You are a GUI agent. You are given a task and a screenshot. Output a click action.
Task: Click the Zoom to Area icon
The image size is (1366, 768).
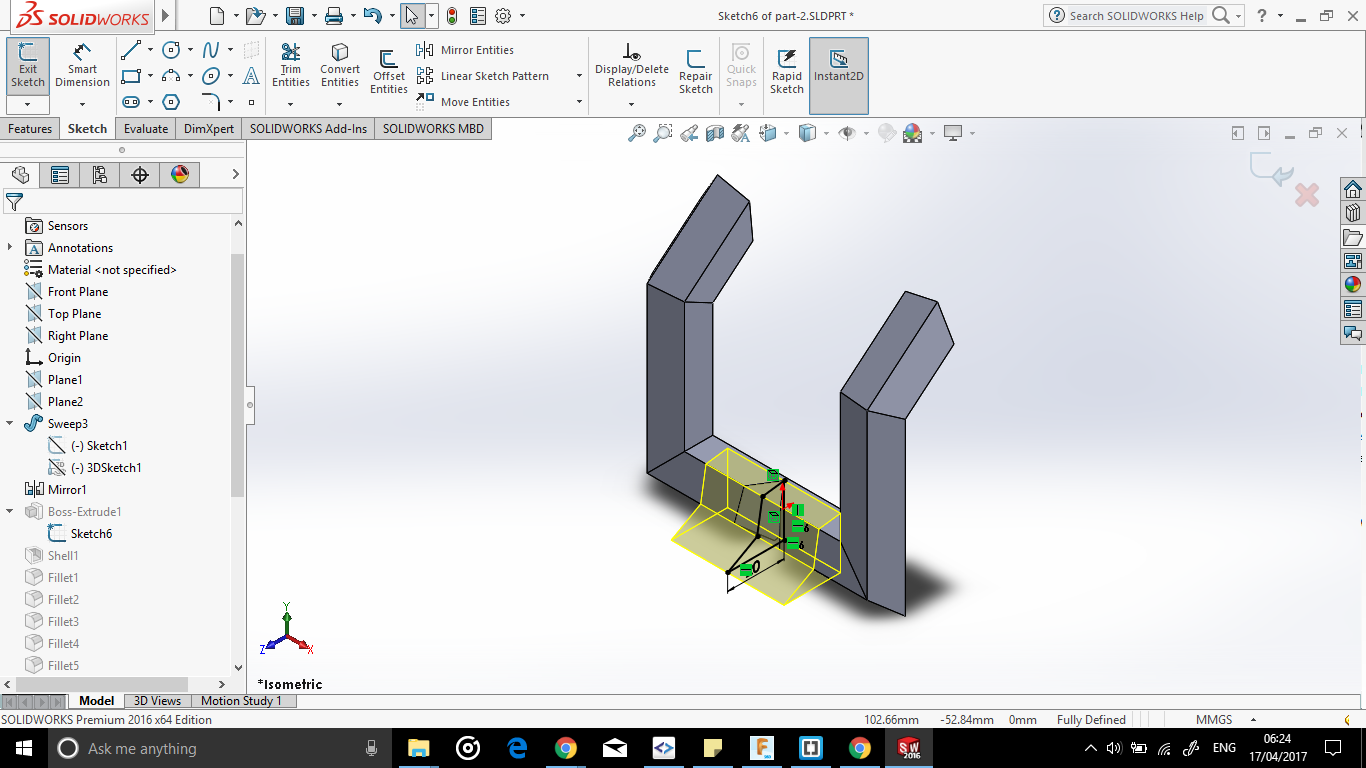tap(662, 133)
